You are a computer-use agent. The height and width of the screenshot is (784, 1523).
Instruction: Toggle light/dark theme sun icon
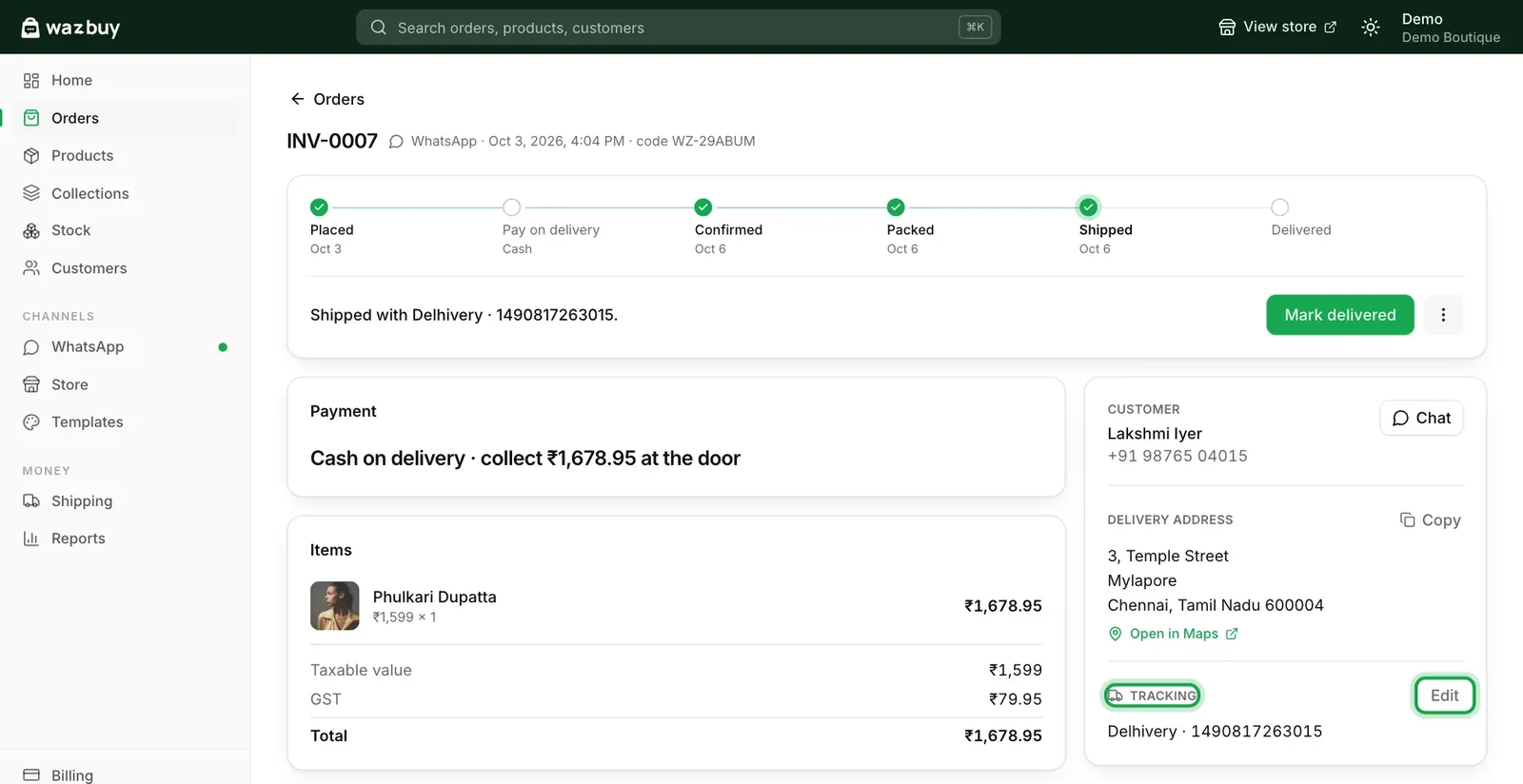1371,28
